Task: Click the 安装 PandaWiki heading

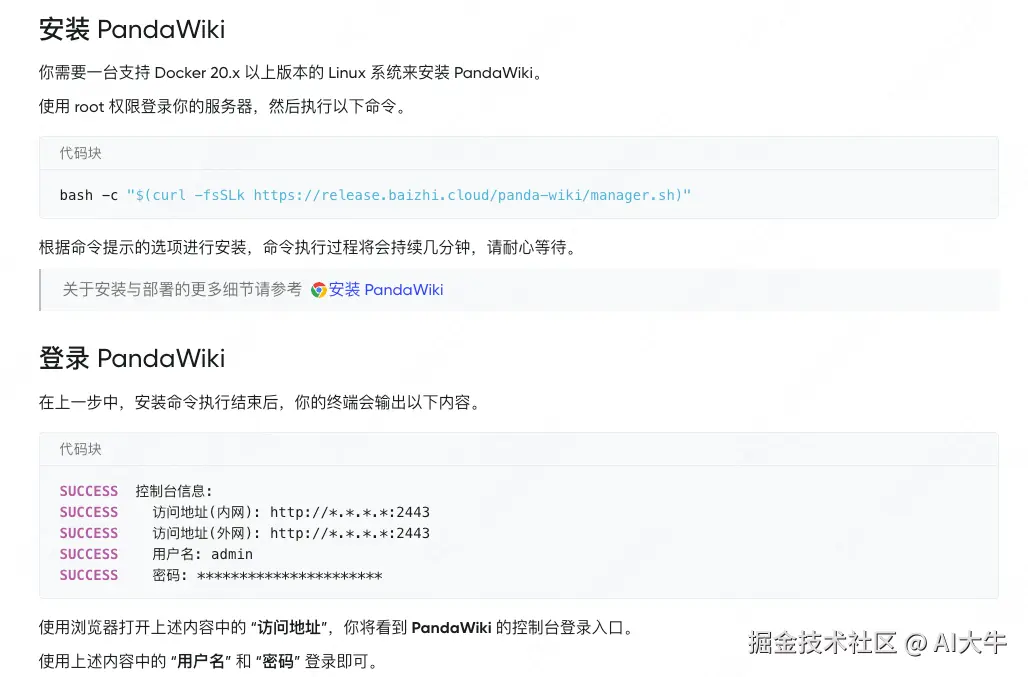Action: pos(132,29)
